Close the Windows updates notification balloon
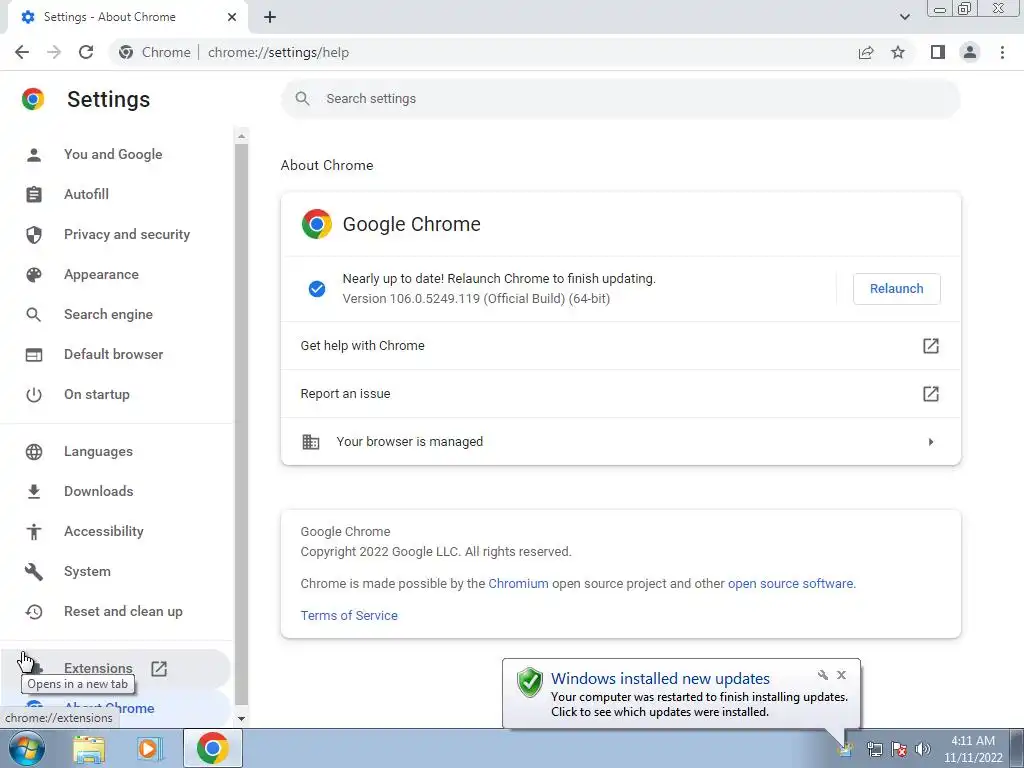 [x=841, y=675]
